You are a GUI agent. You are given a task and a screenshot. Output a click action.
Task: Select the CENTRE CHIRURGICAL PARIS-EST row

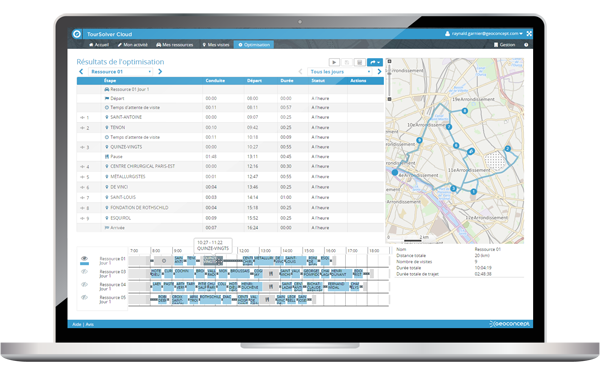coord(230,166)
